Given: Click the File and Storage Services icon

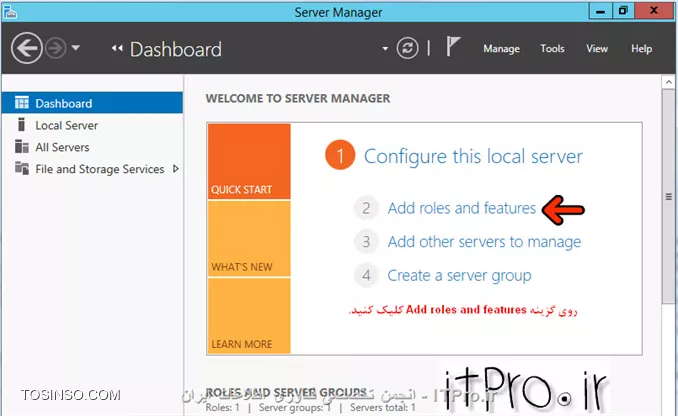Looking at the screenshot, I should 22,168.
